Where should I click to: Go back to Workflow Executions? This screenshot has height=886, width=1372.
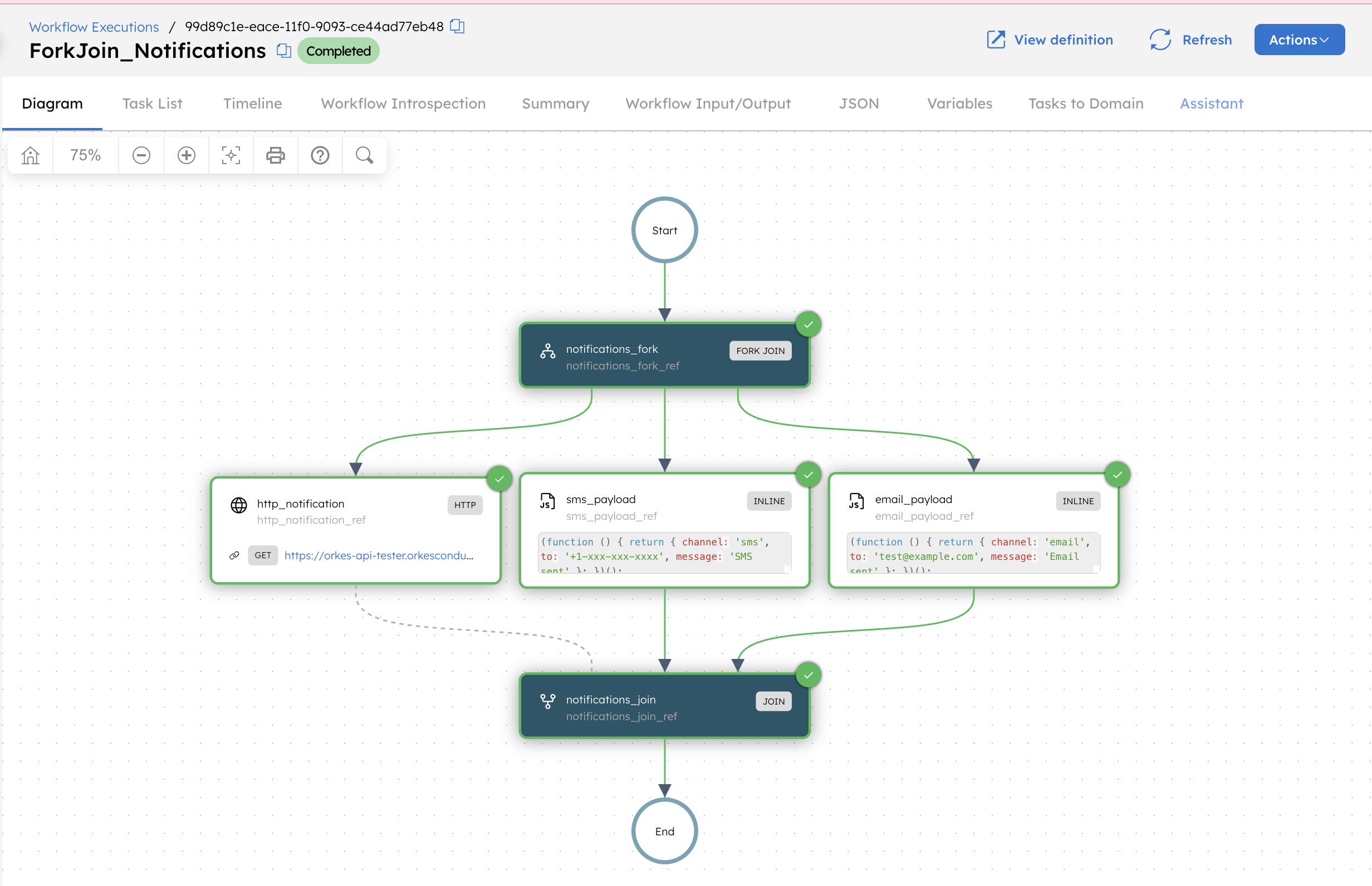pyautogui.click(x=94, y=27)
